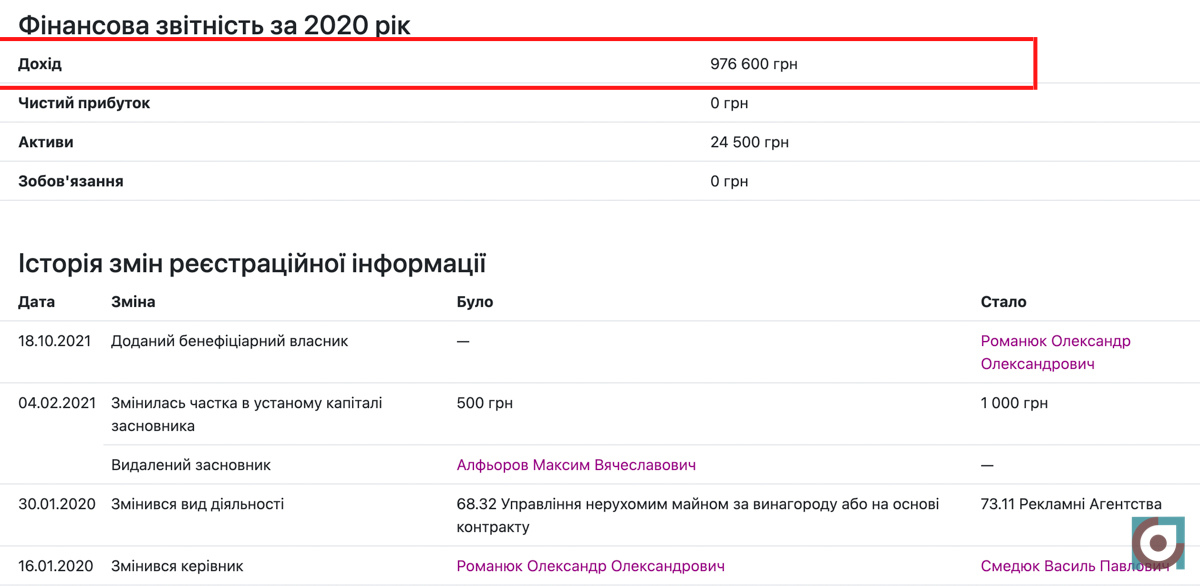This screenshot has height=586, width=1200.
Task: Select the 24 500 грн assets value
Action: click(x=749, y=142)
